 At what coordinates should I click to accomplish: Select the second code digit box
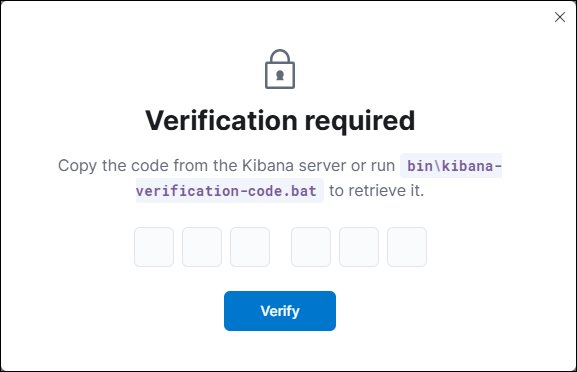point(202,247)
